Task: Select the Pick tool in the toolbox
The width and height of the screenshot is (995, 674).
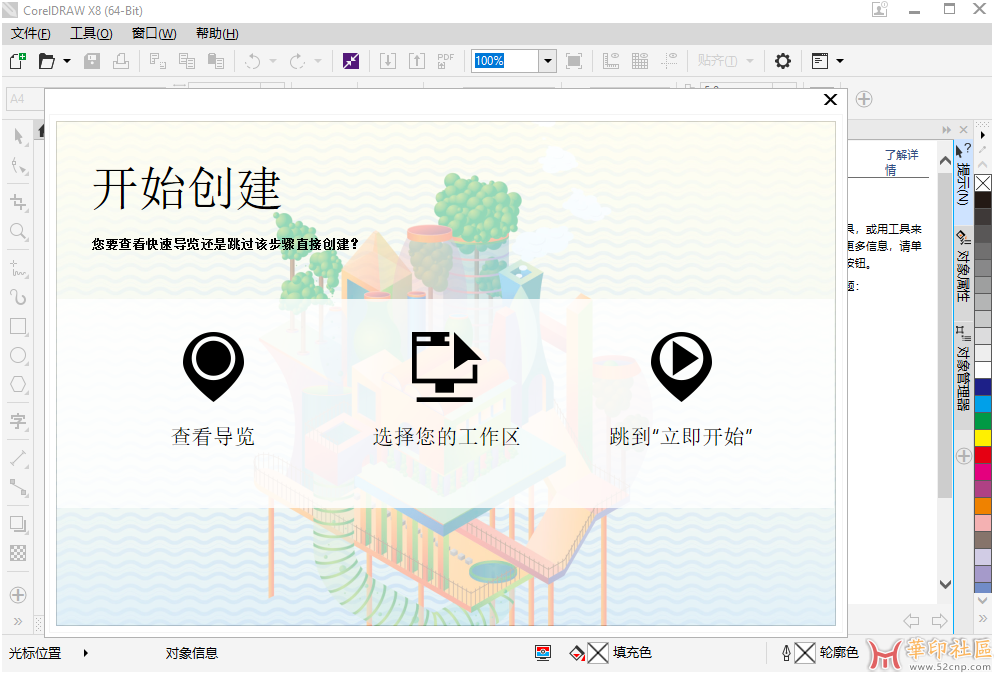Action: [18, 137]
